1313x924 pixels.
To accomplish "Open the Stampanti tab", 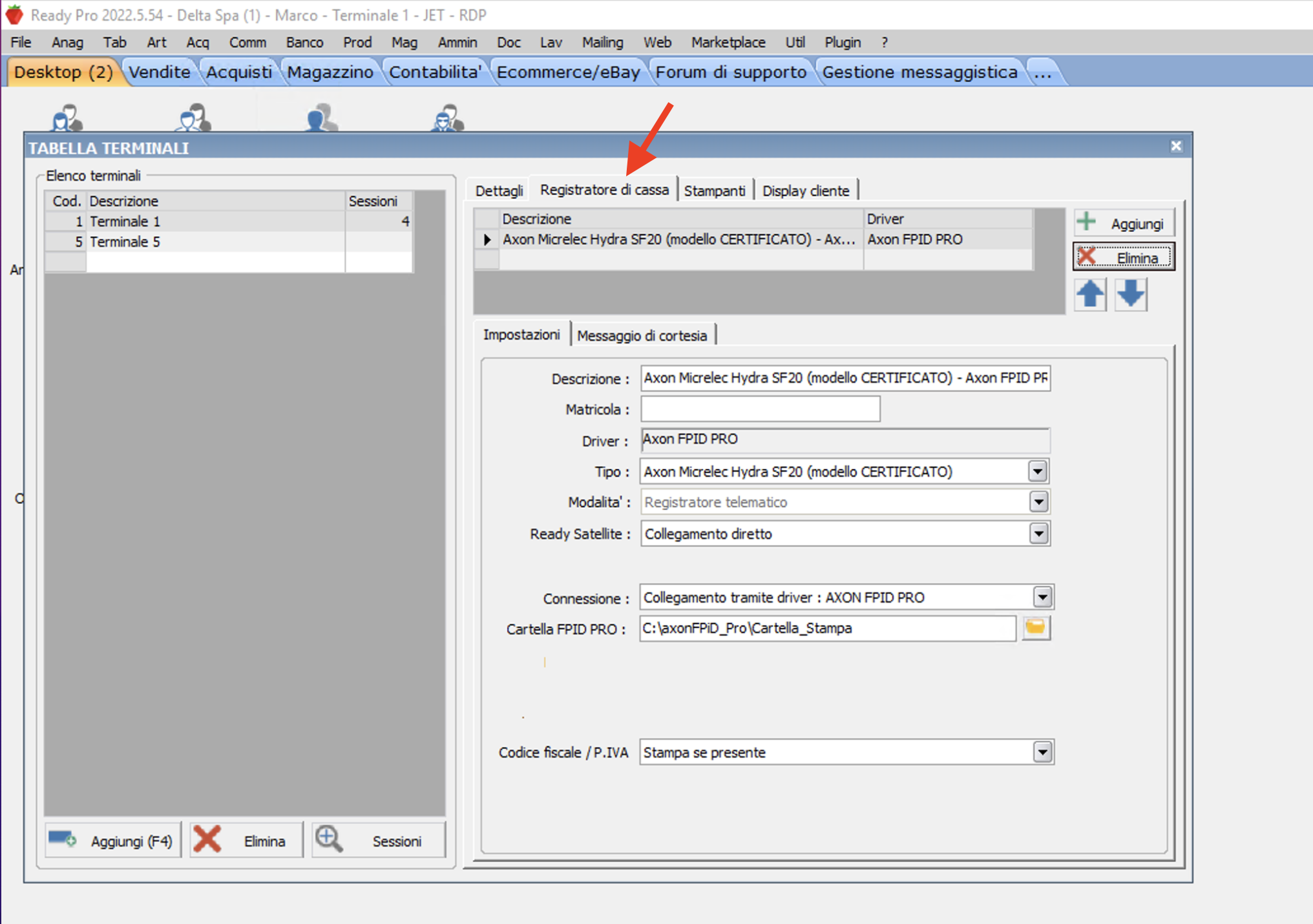I will coord(715,191).
